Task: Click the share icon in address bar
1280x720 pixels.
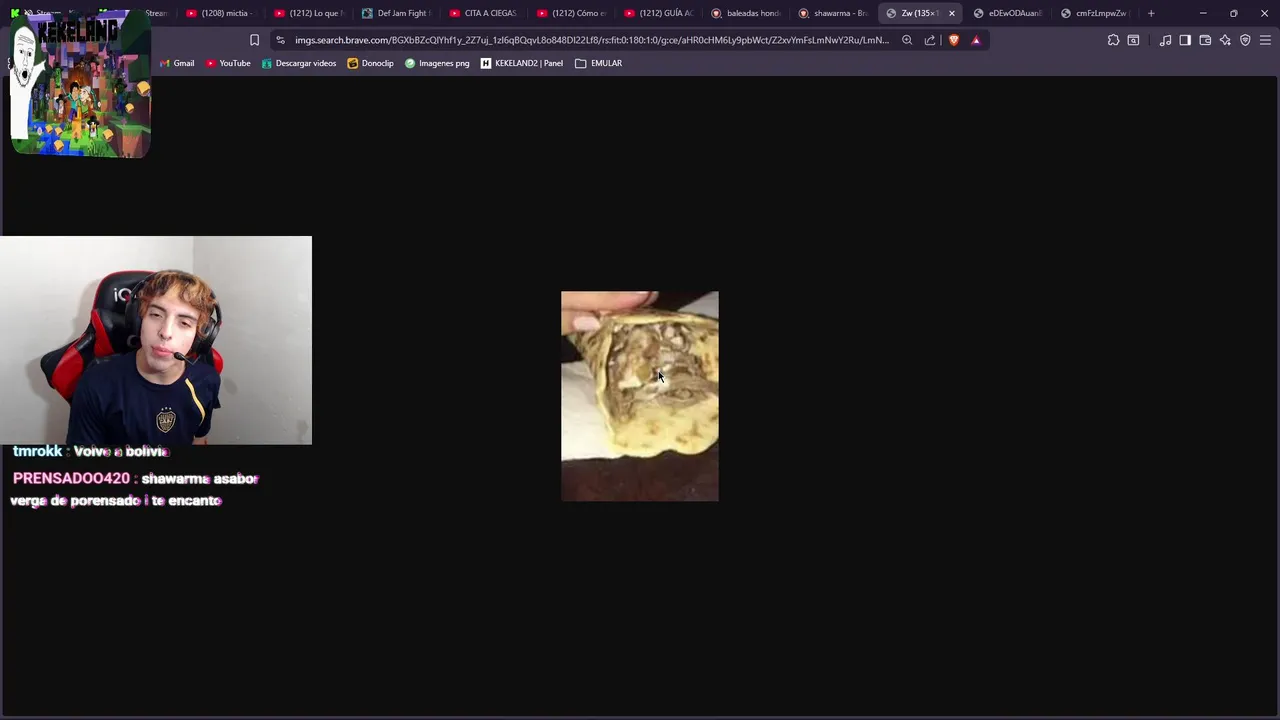Action: (930, 40)
